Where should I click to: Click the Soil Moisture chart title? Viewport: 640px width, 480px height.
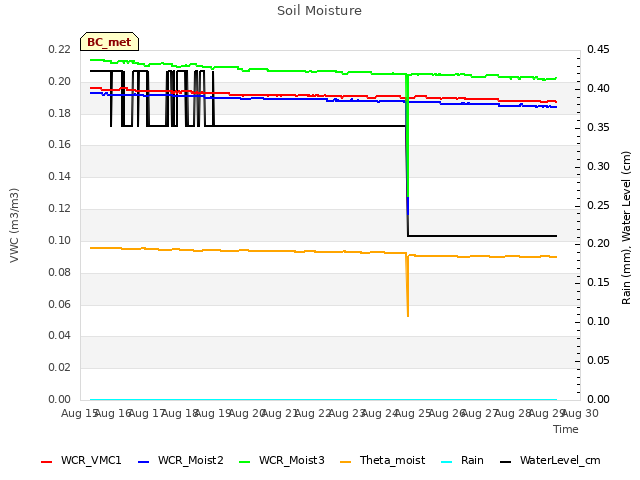[319, 11]
